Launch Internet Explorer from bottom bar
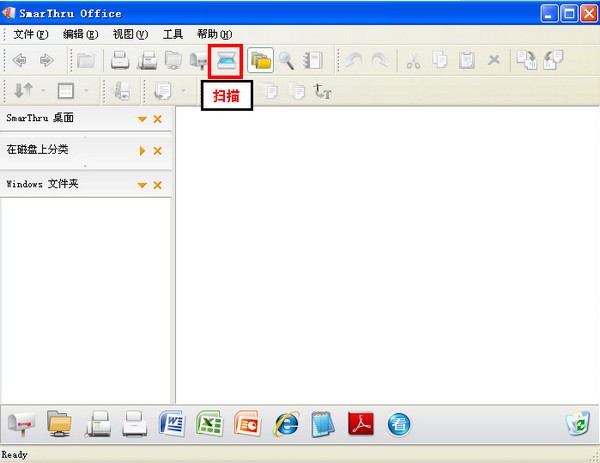 coord(286,424)
